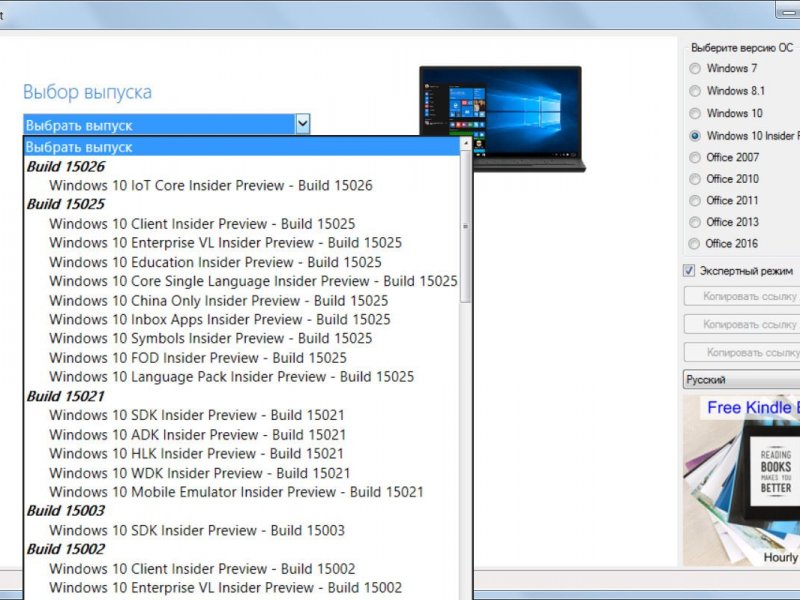
Task: Collapse the Выбрать выпуск dropdown arrow
Action: pyautogui.click(x=303, y=124)
